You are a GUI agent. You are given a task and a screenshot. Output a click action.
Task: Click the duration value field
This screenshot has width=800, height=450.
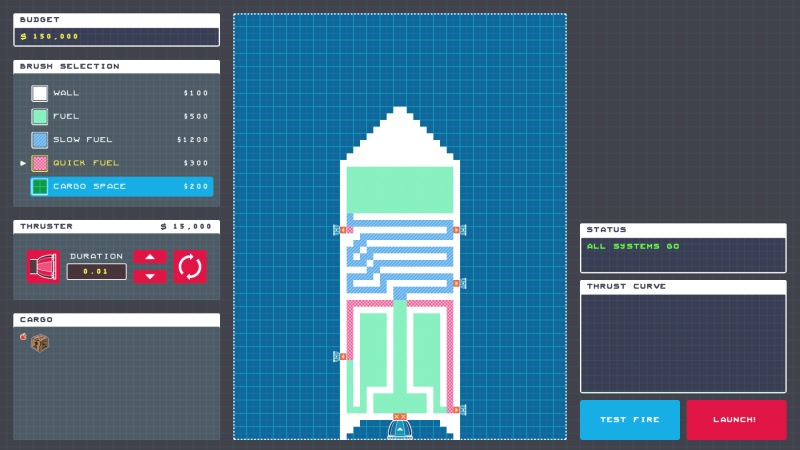(x=96, y=271)
